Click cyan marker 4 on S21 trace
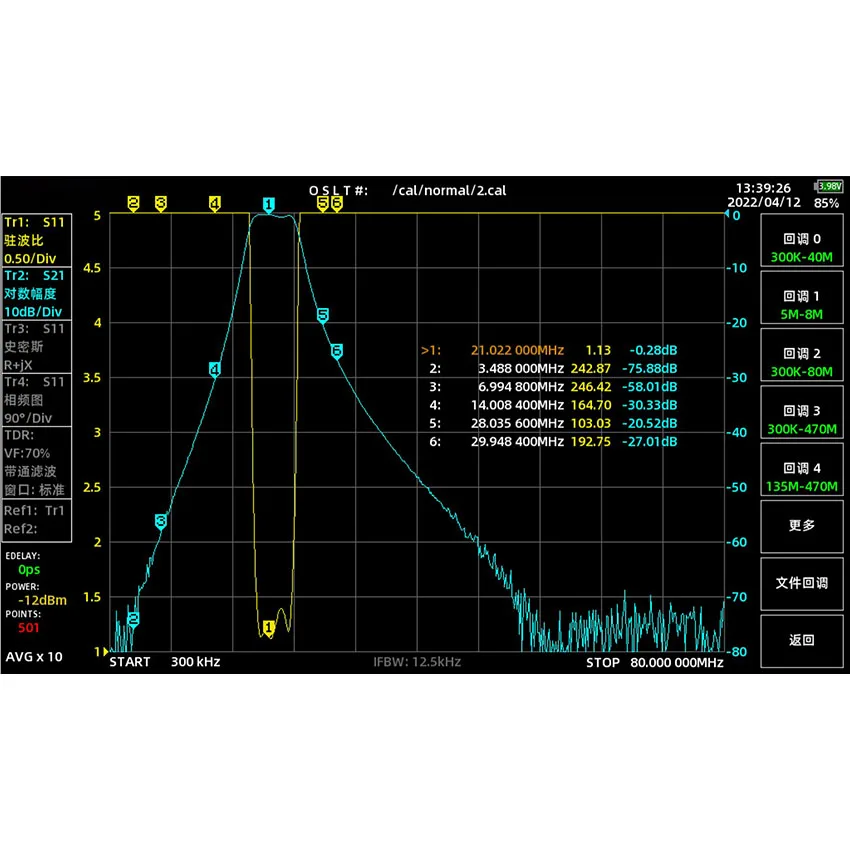The image size is (850, 850). (215, 370)
